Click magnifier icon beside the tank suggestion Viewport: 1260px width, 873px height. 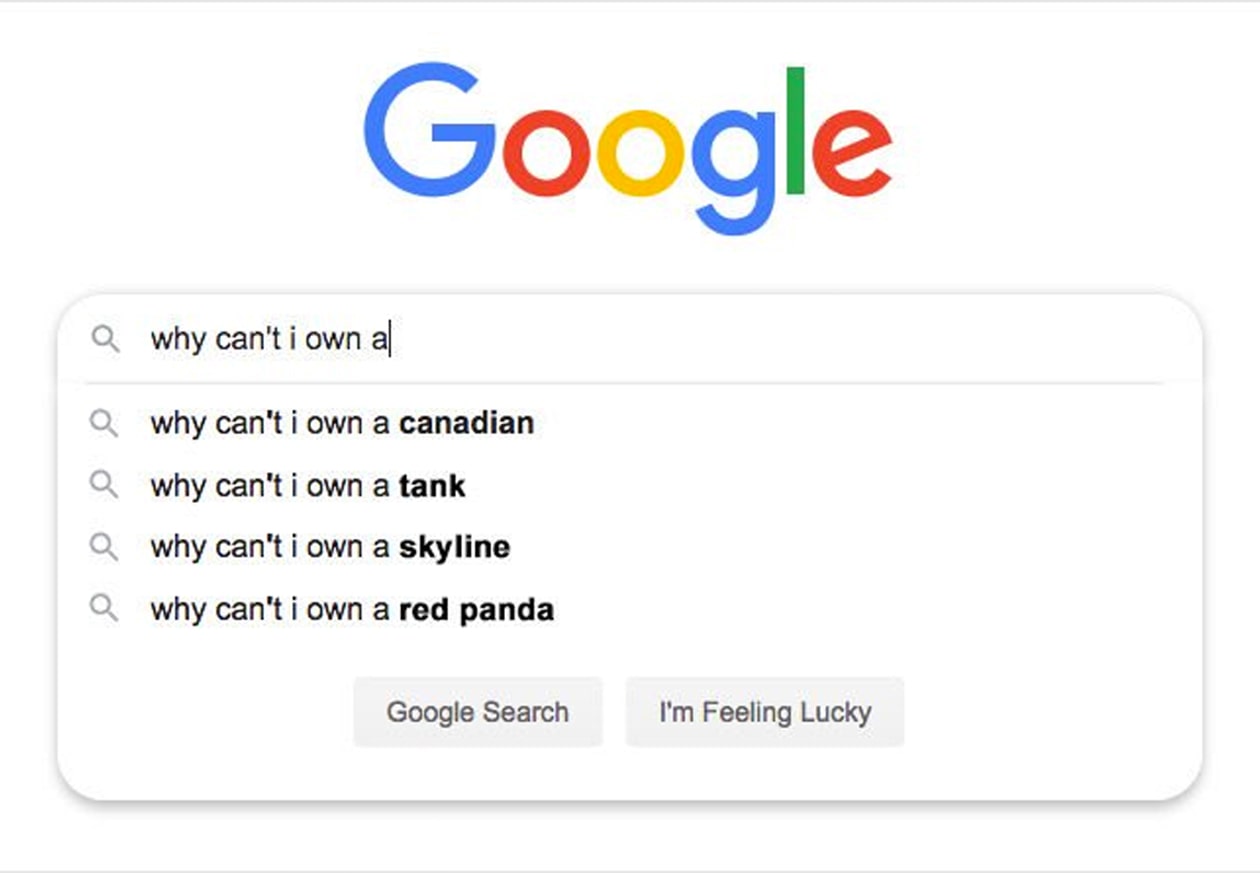(x=104, y=485)
